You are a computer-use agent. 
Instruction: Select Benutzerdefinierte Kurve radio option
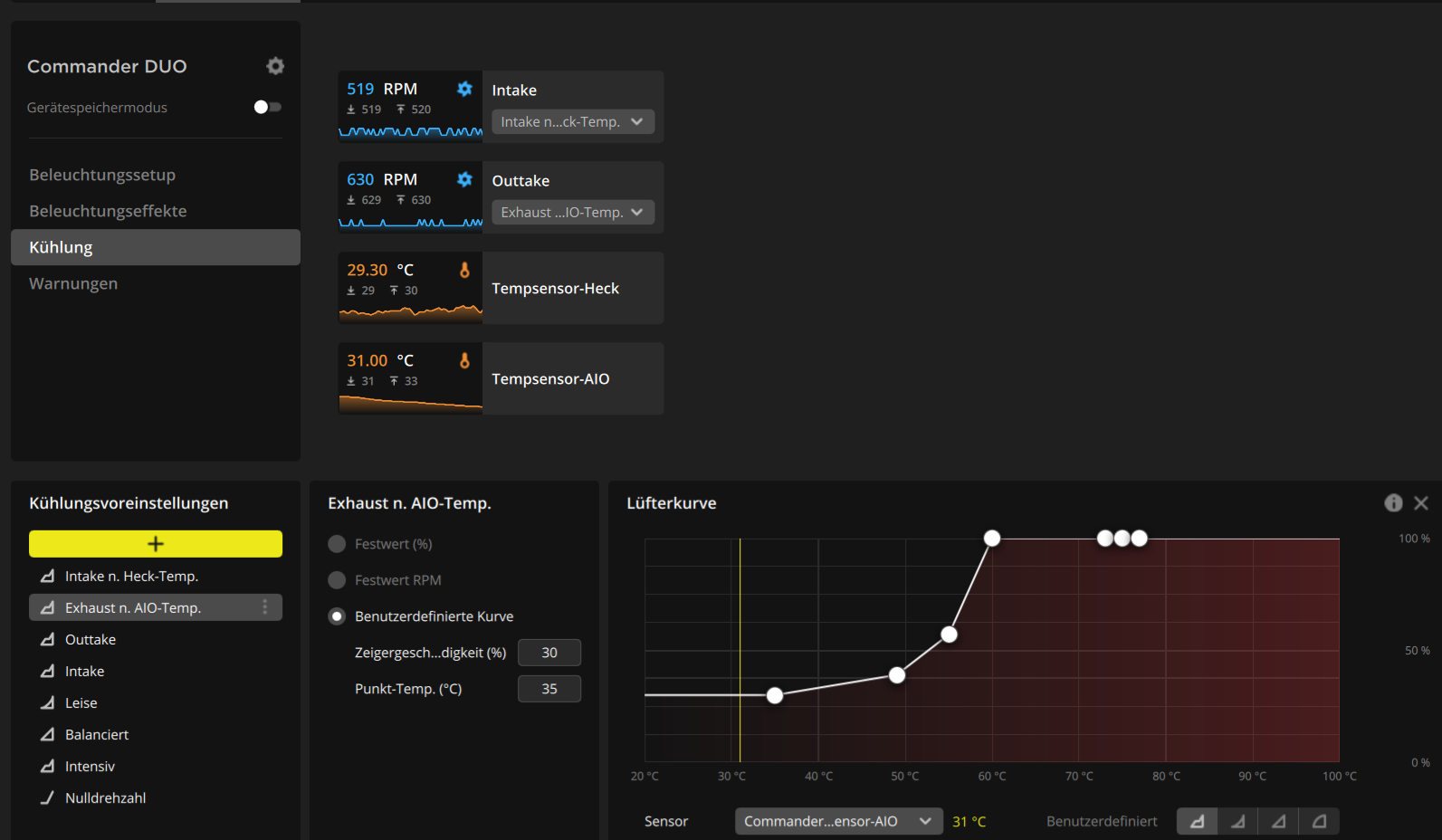point(337,616)
